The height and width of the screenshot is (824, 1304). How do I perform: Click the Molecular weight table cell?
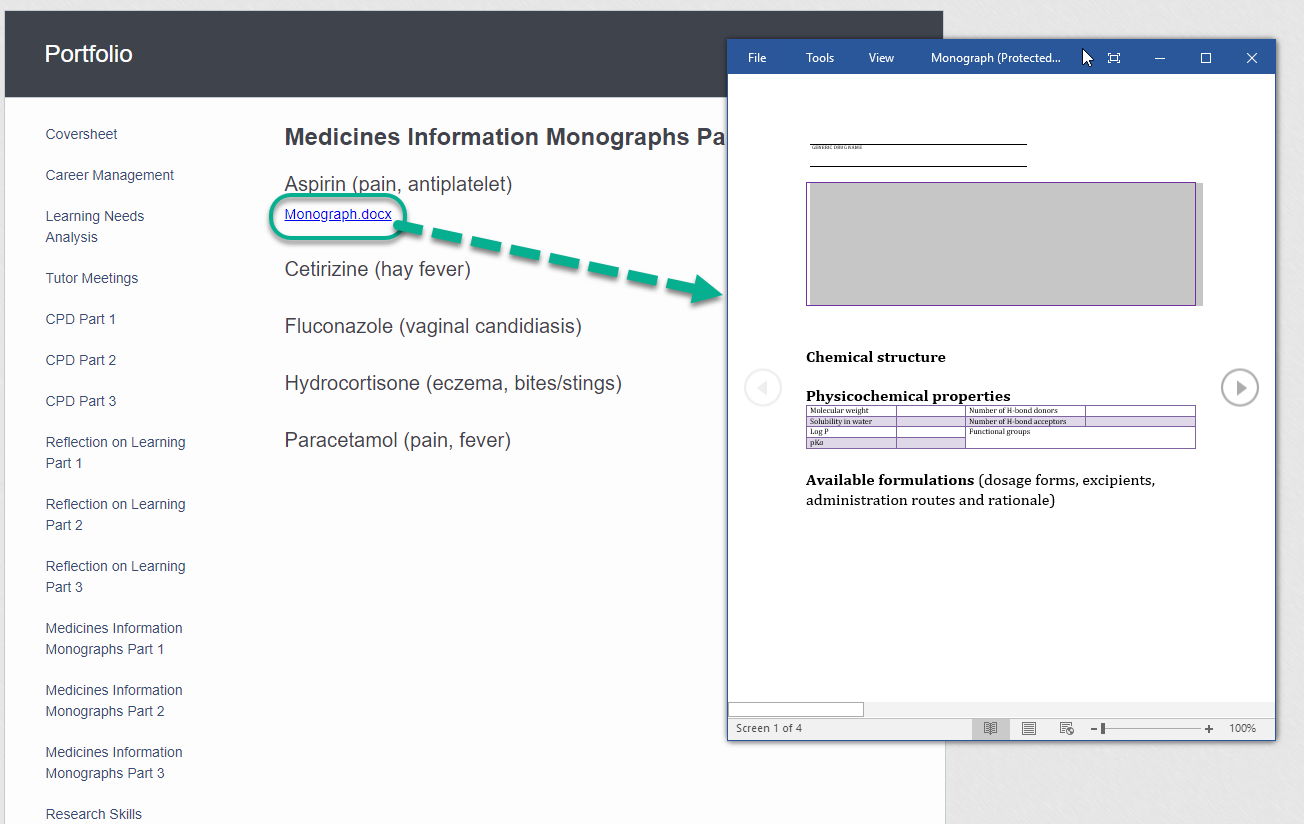point(851,411)
